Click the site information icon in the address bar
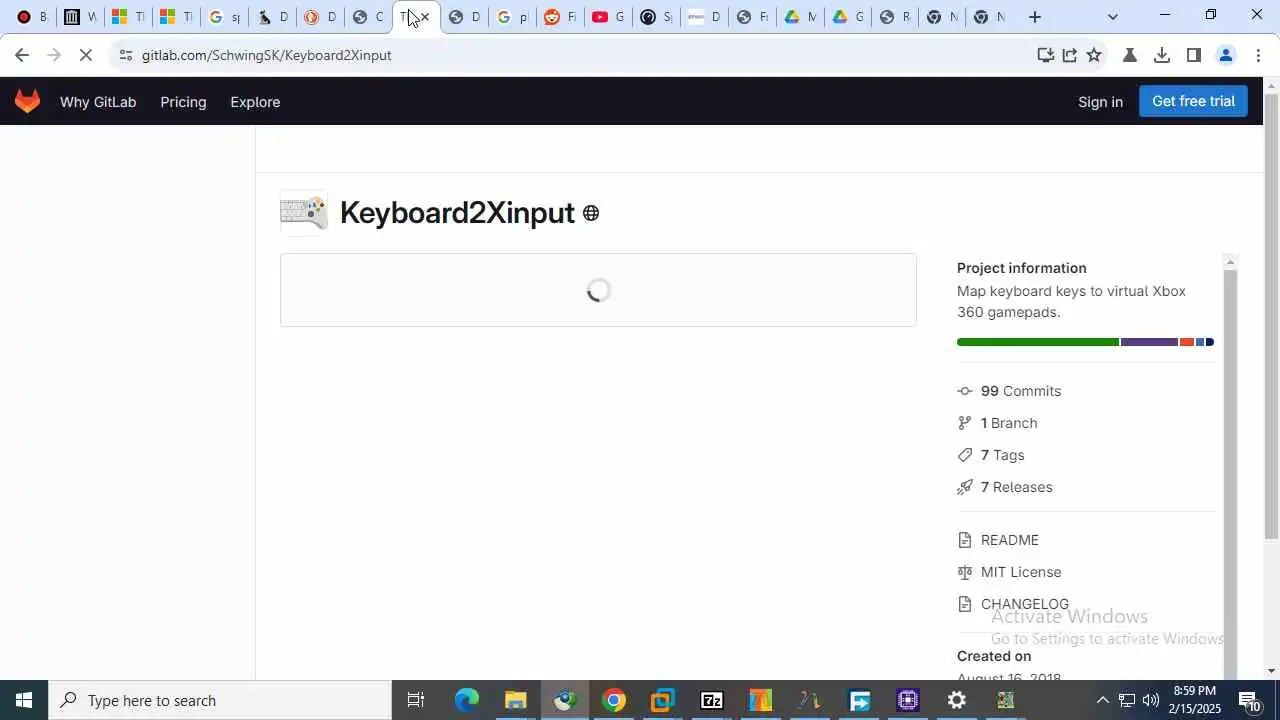This screenshot has height=720, width=1280. coord(125,55)
